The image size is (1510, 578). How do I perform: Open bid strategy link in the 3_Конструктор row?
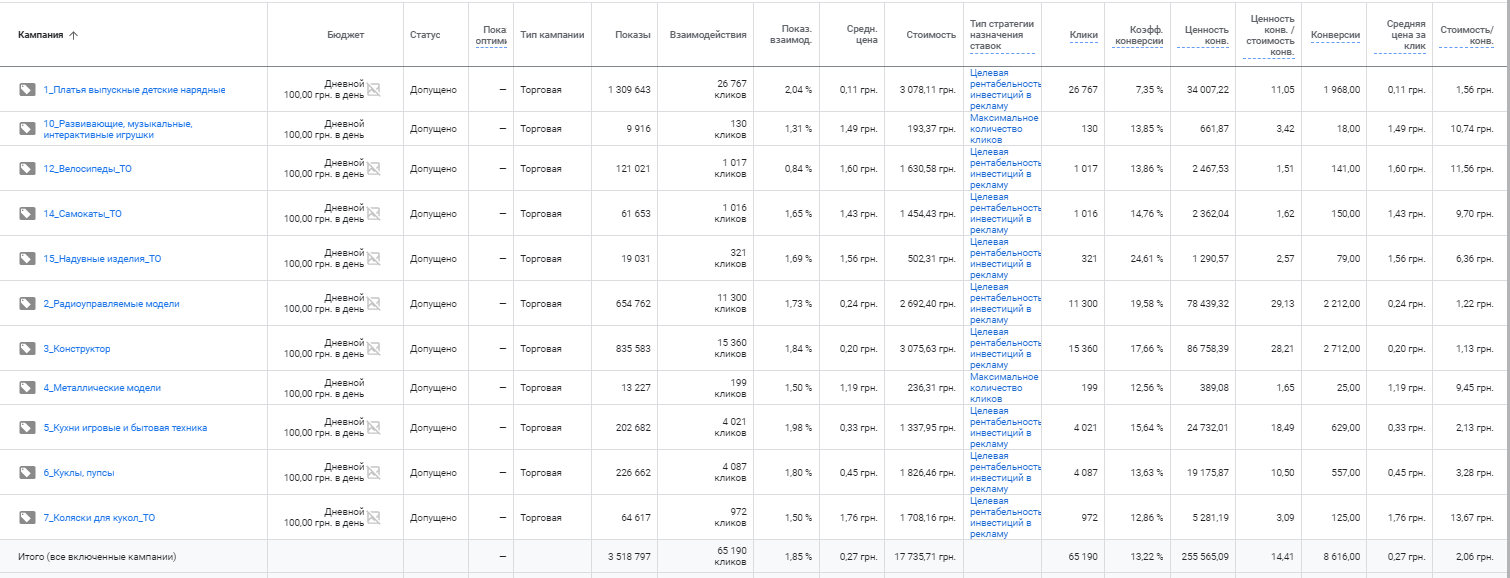[1005, 349]
